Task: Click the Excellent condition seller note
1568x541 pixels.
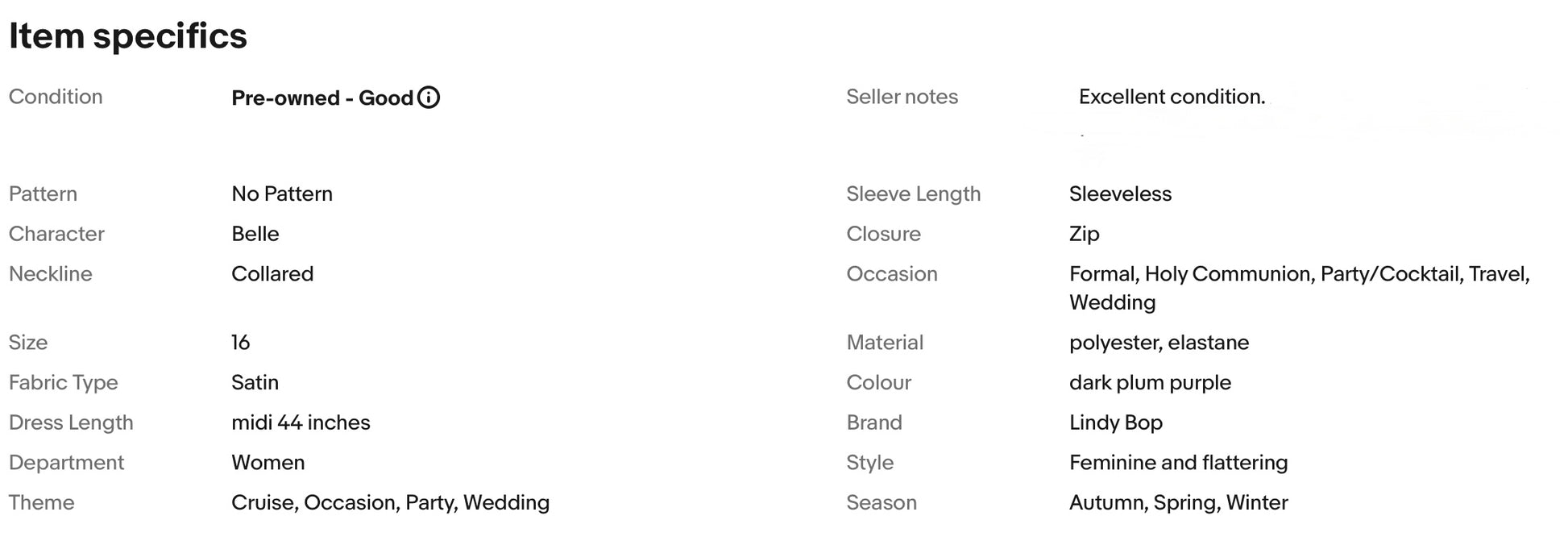Action: [x=1172, y=97]
